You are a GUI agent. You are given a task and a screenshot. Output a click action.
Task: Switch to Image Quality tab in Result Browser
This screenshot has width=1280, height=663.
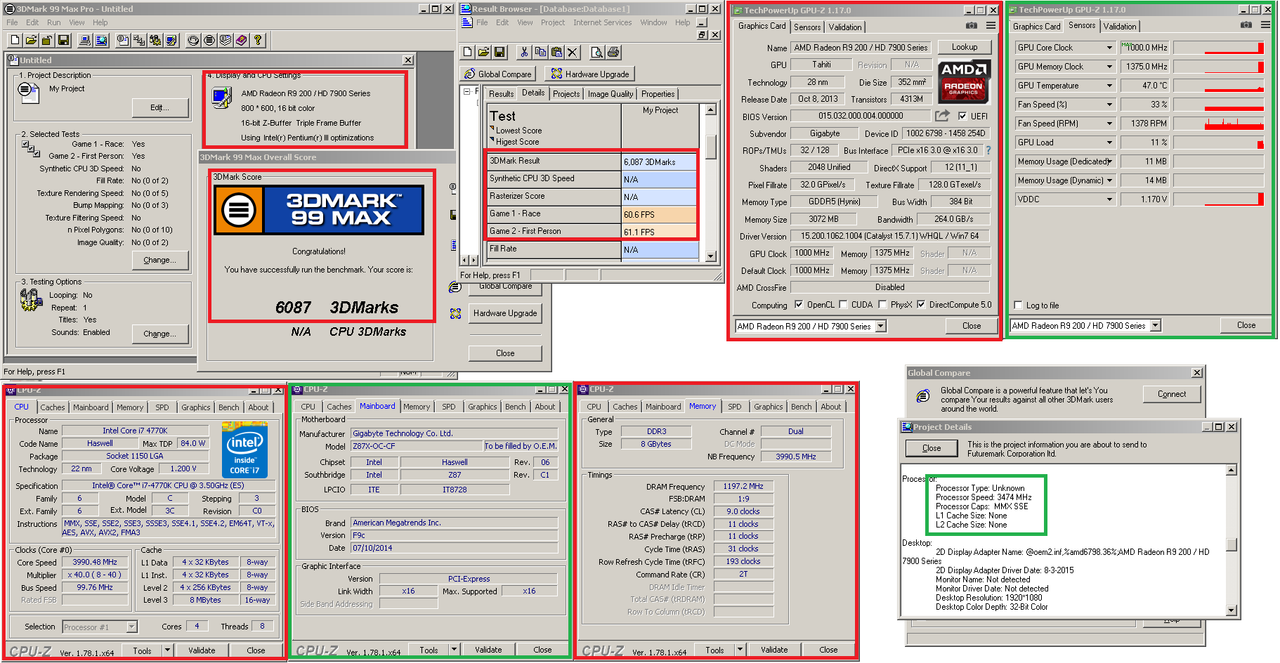(x=610, y=94)
